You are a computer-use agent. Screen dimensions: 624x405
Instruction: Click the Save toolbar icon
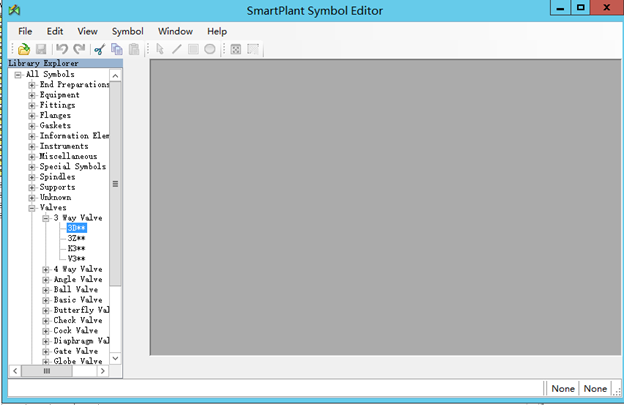pos(41,49)
